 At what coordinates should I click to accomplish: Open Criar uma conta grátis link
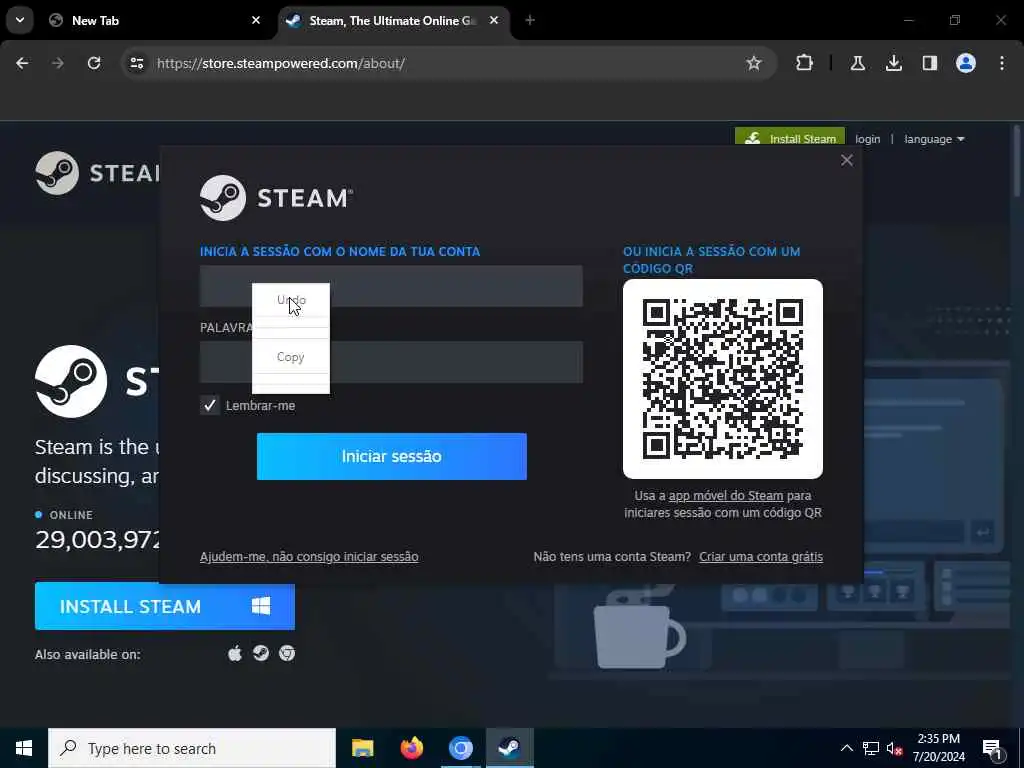click(761, 556)
